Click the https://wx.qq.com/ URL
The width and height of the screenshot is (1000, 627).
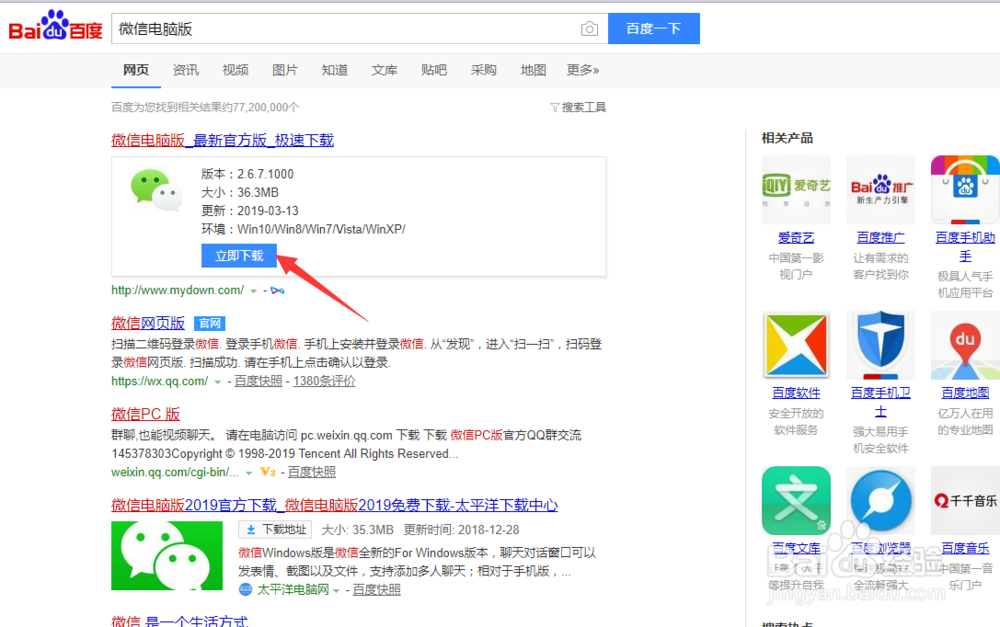[159, 381]
